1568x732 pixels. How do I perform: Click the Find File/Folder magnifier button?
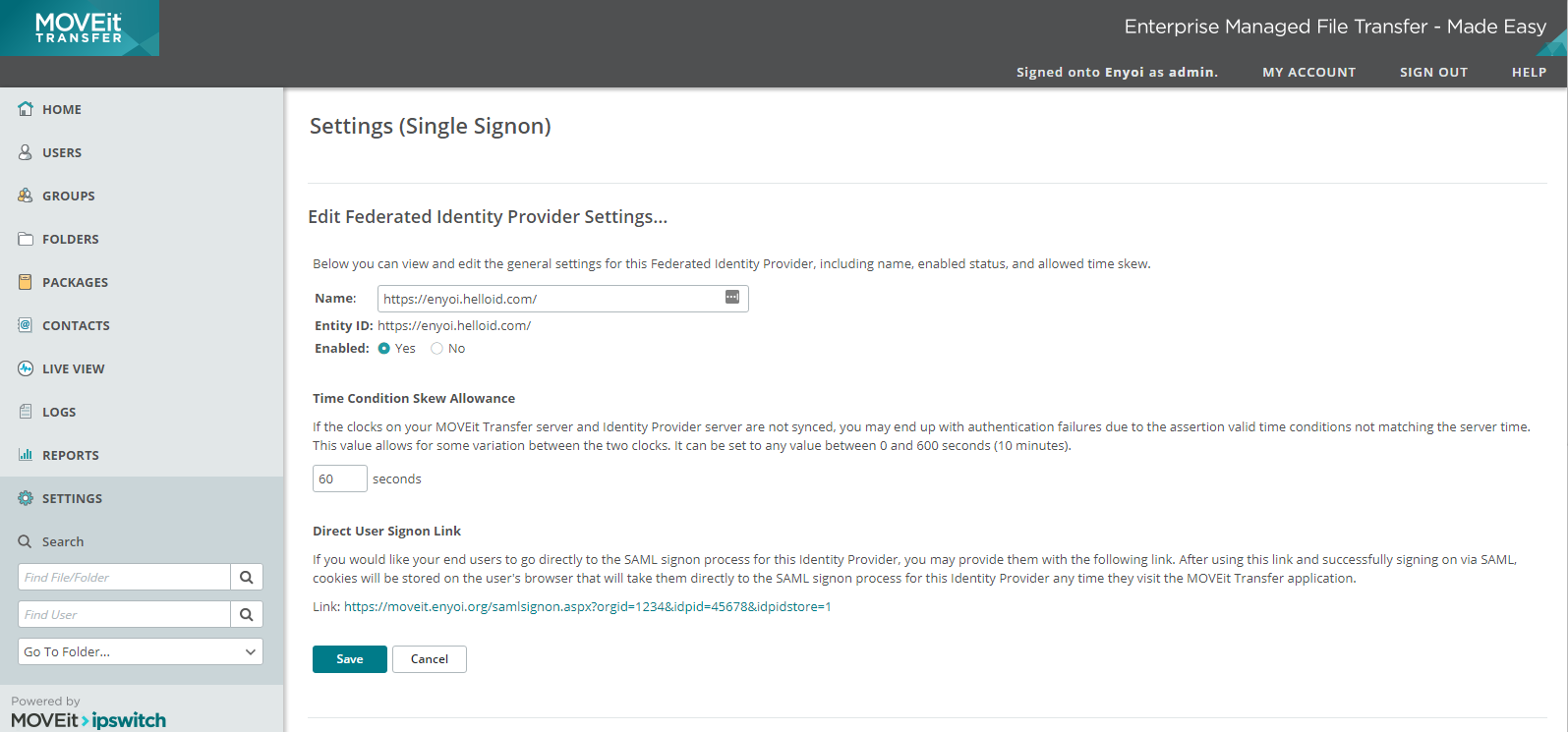247,577
